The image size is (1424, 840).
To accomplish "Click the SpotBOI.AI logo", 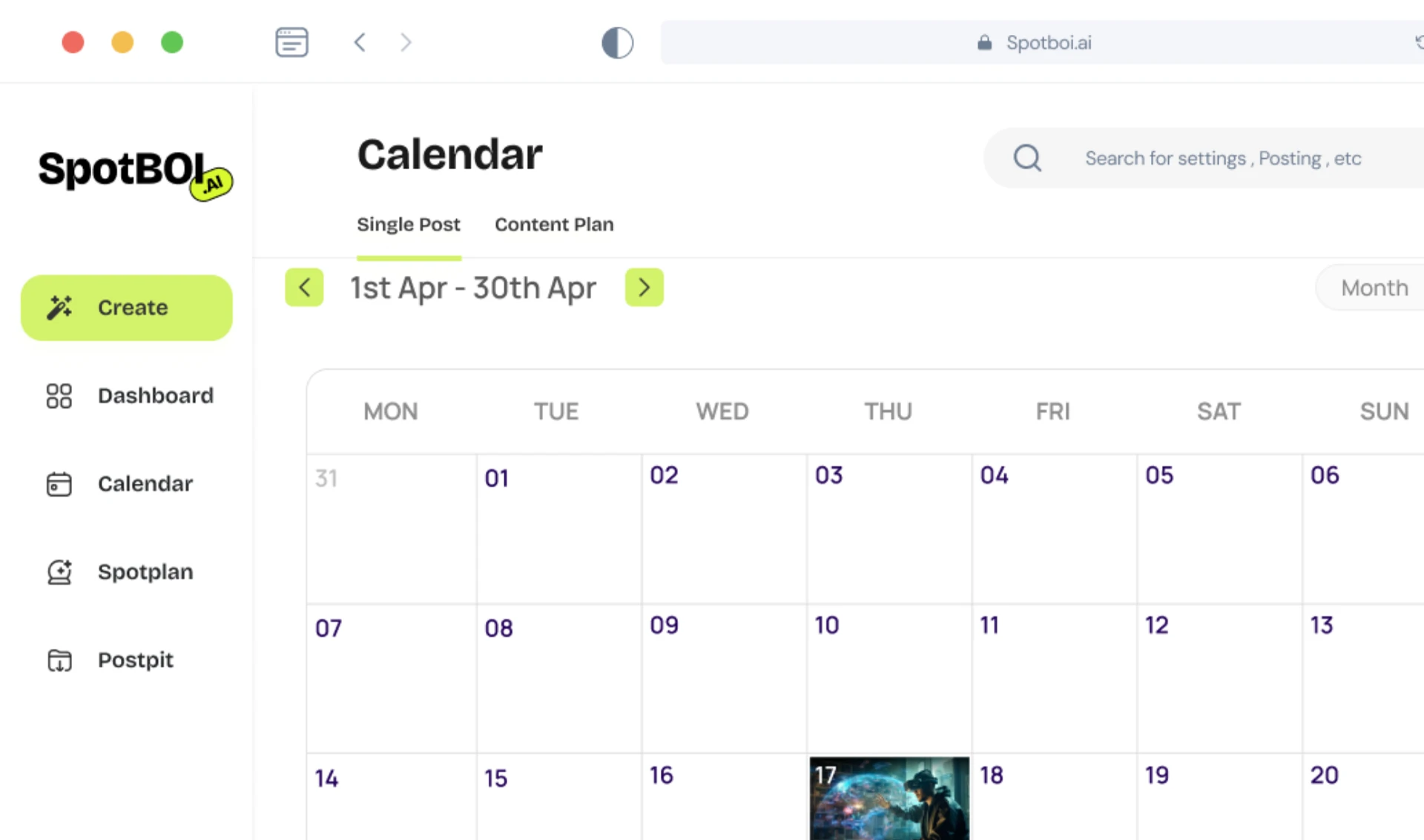I will [x=135, y=173].
